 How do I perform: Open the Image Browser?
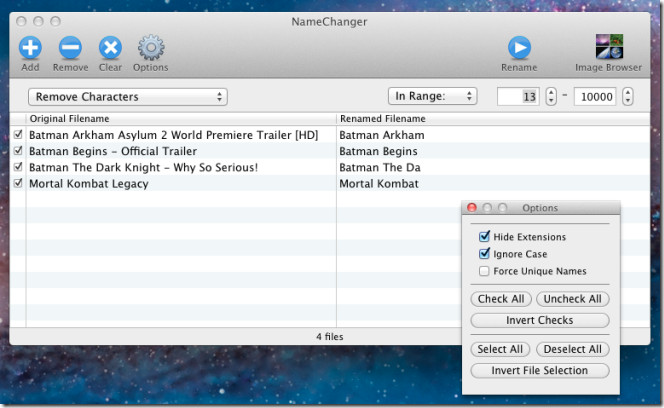608,47
